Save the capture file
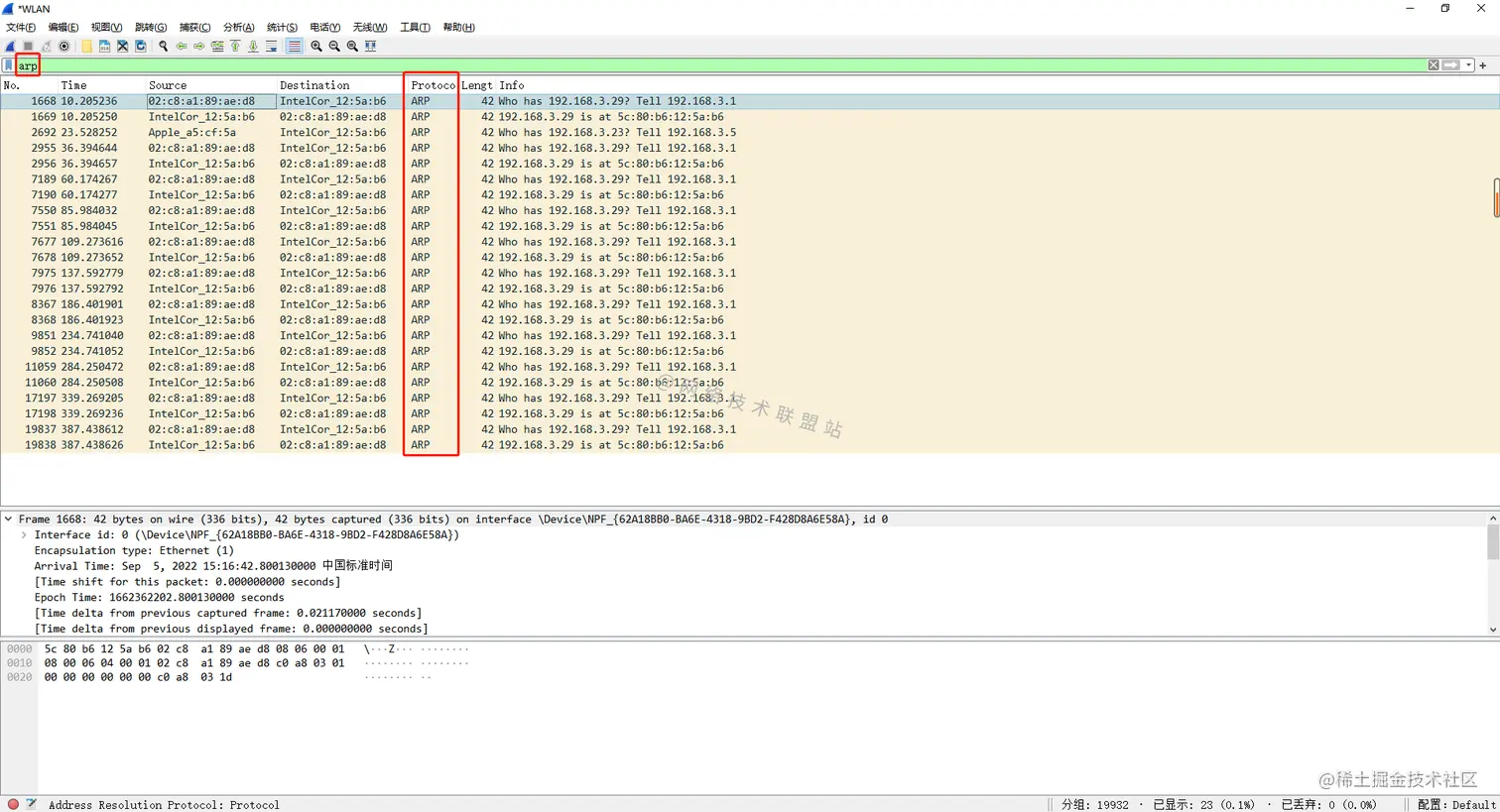The height and width of the screenshot is (812, 1500). [104, 46]
